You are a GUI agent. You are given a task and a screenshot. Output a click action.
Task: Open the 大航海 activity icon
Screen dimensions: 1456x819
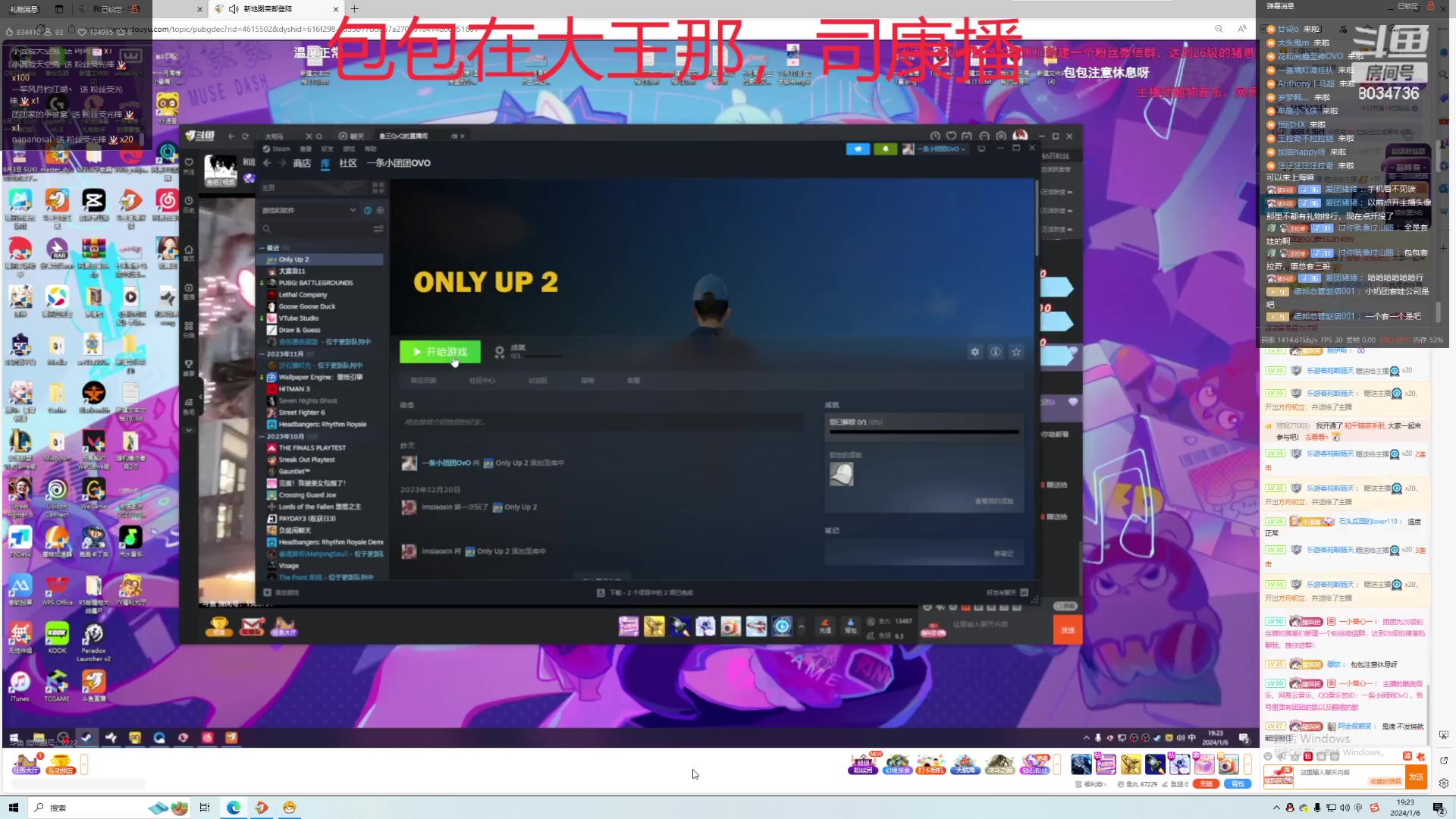point(965,764)
